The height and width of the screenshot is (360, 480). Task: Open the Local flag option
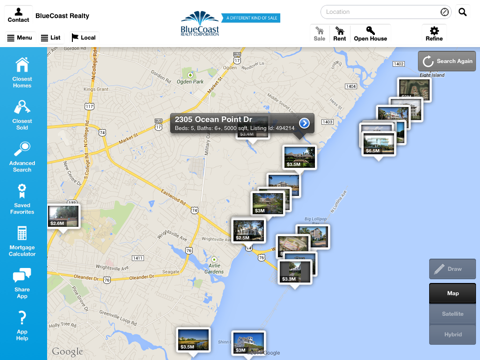[83, 38]
